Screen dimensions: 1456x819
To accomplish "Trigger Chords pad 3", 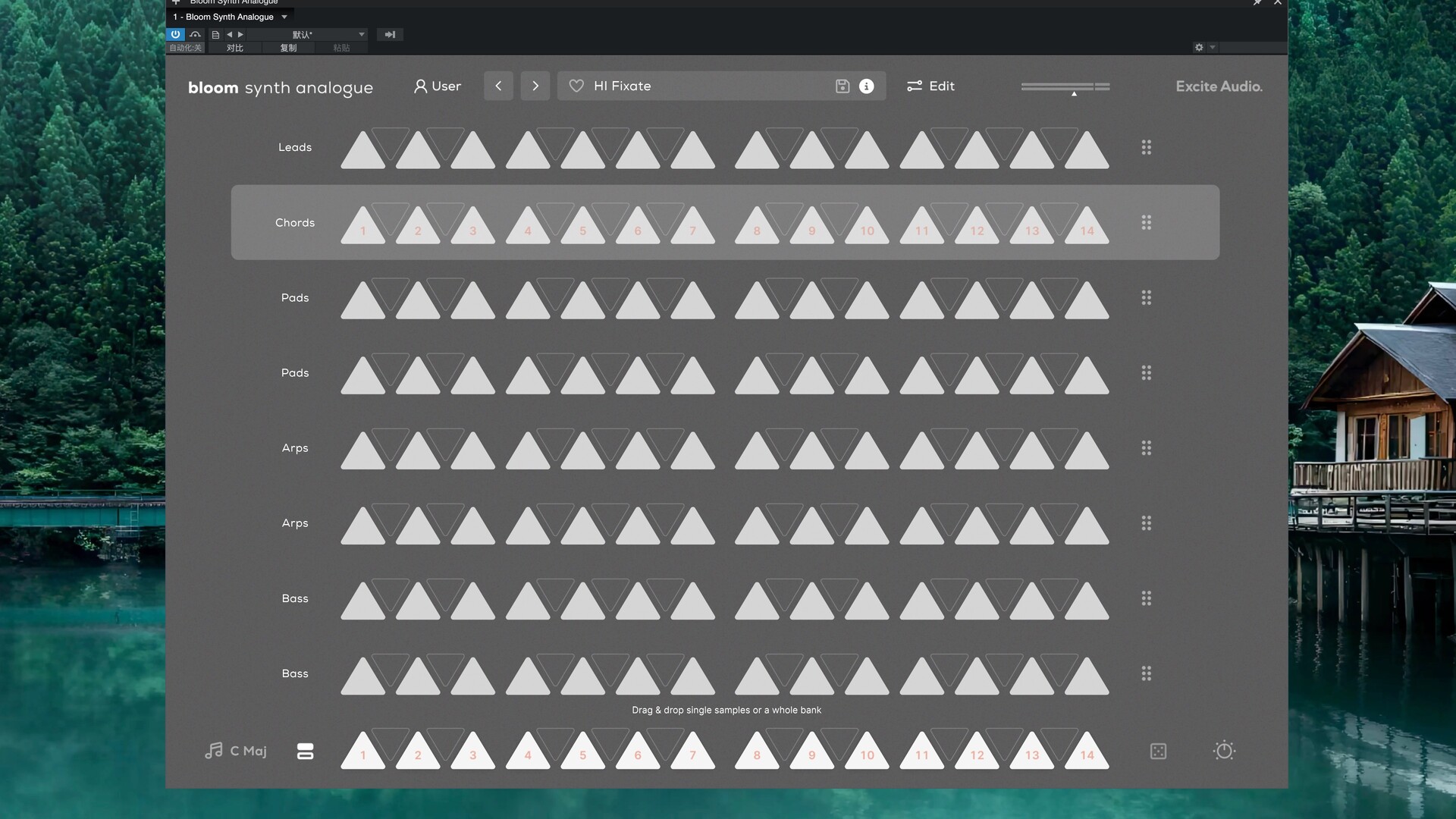I will (x=473, y=227).
